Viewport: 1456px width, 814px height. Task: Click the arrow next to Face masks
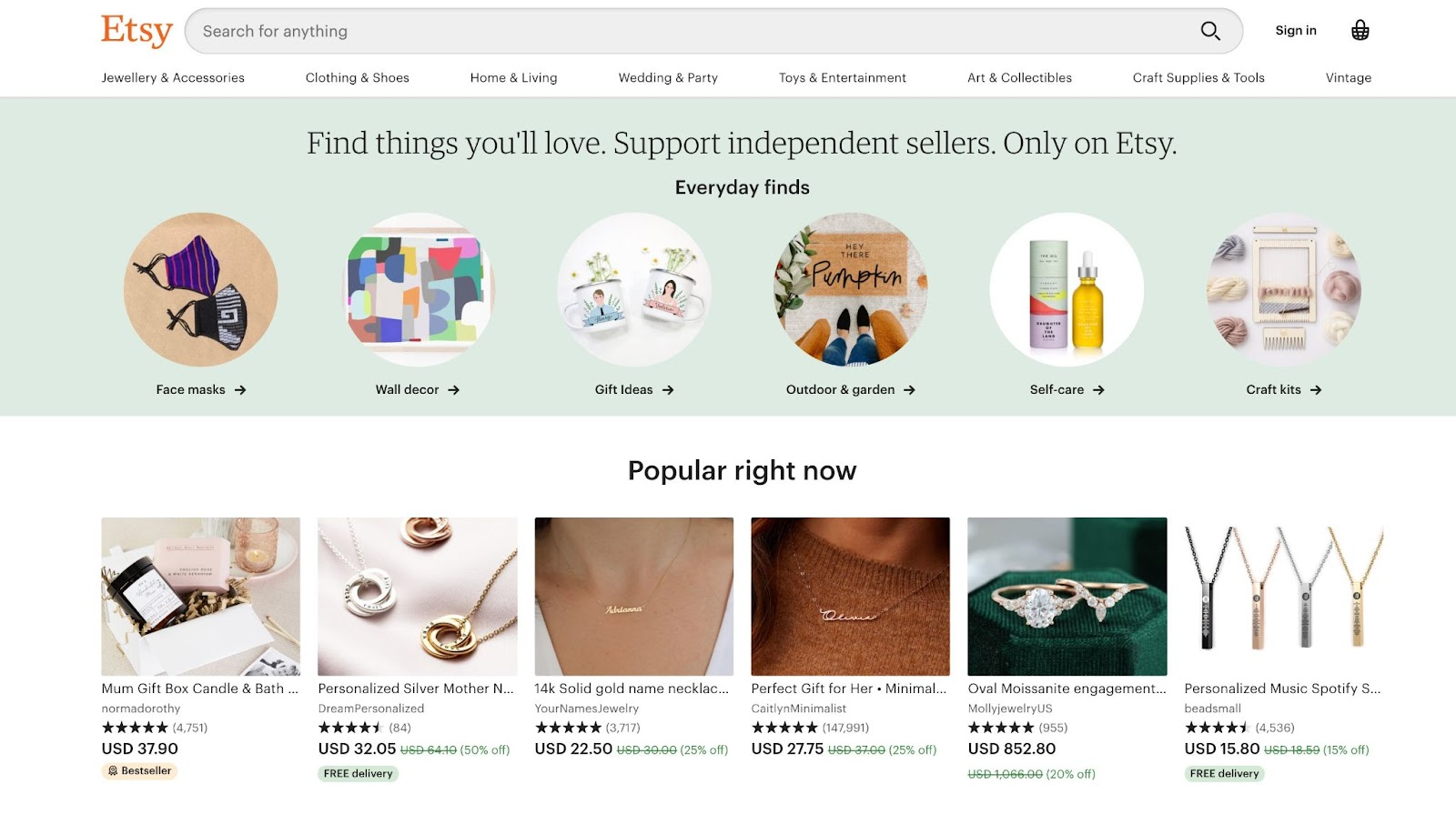(x=241, y=389)
